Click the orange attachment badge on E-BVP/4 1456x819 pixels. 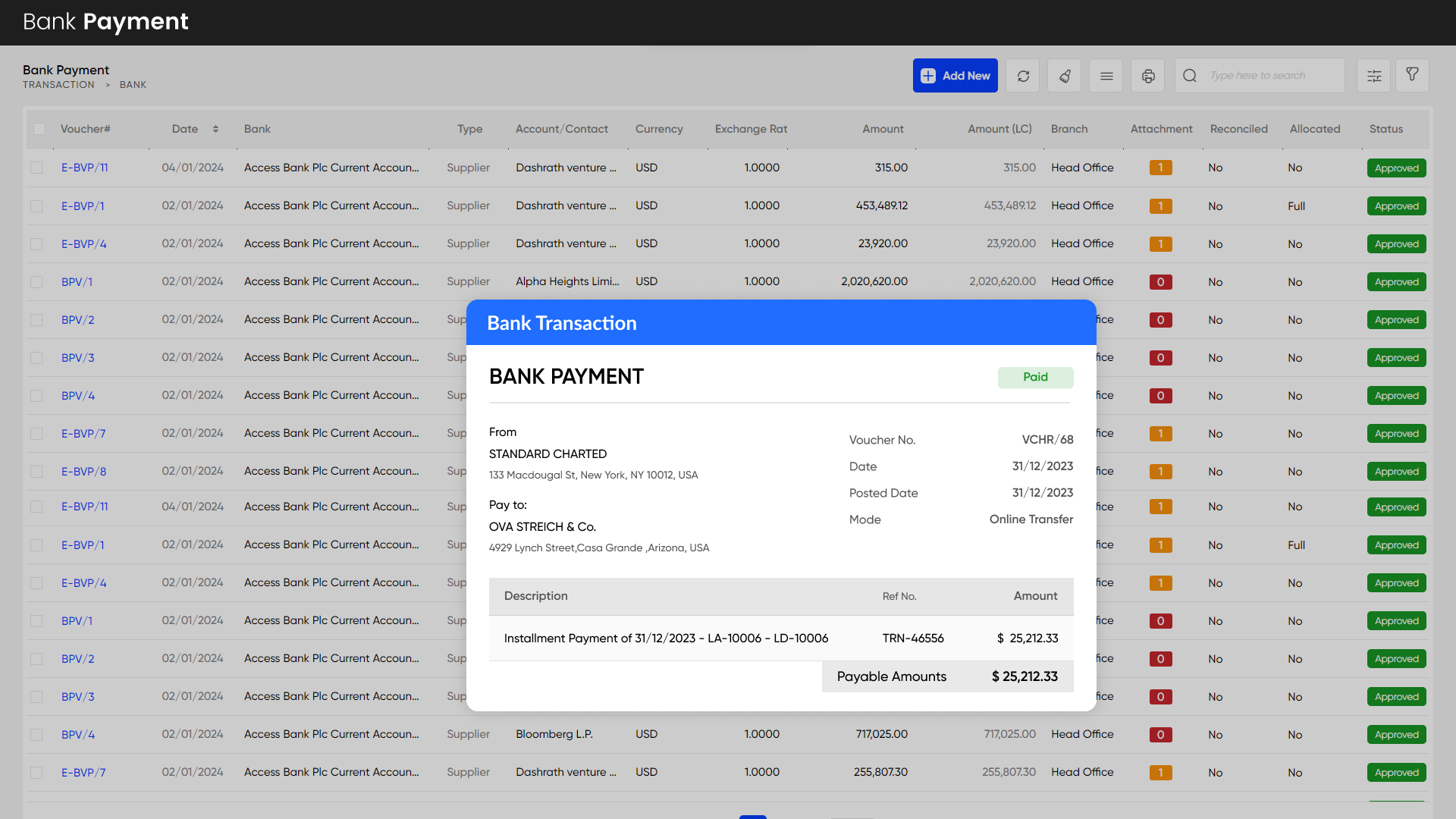1160,244
